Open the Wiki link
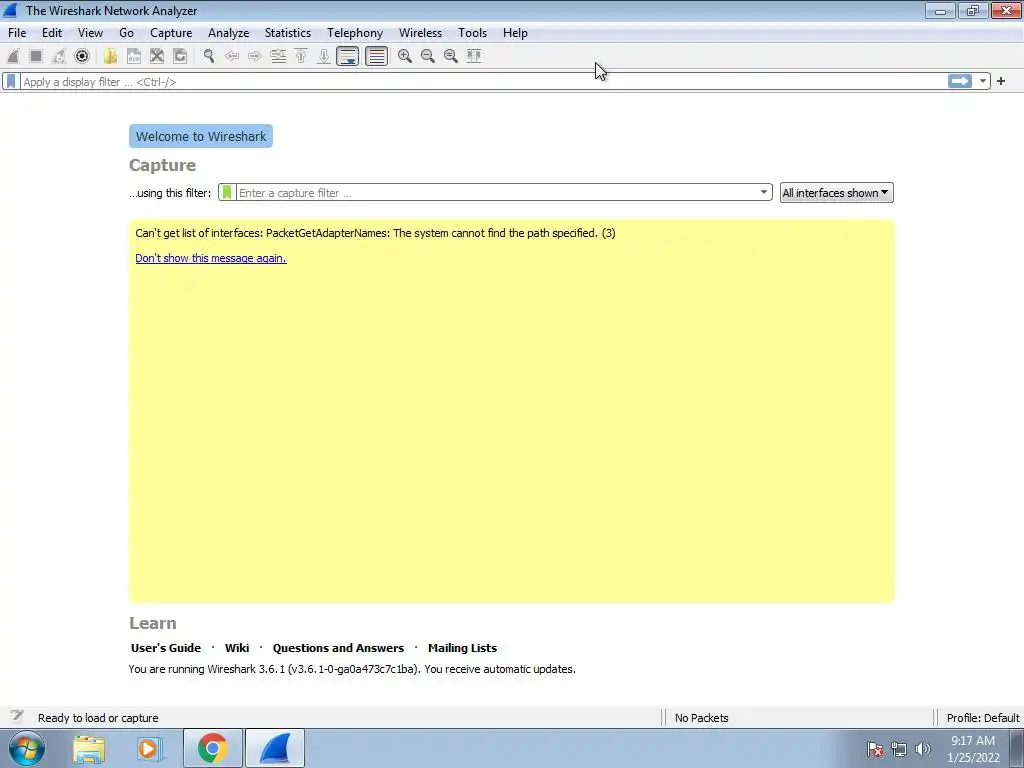Image resolution: width=1024 pixels, height=768 pixels. click(237, 648)
